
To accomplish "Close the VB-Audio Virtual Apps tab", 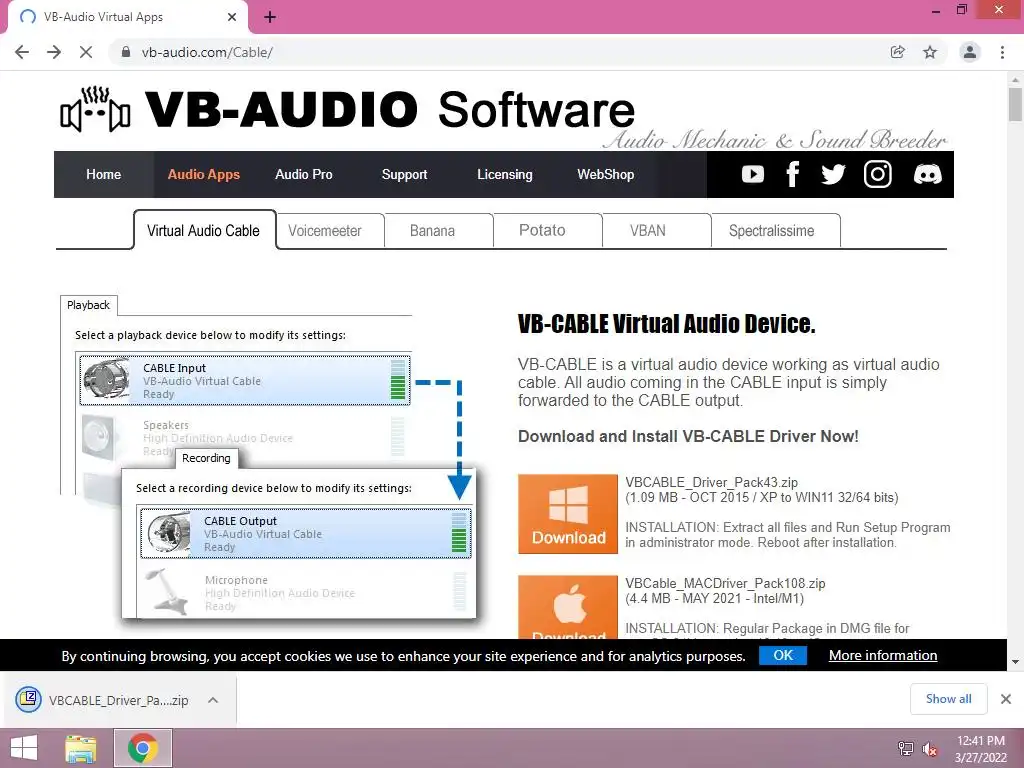I will [232, 17].
